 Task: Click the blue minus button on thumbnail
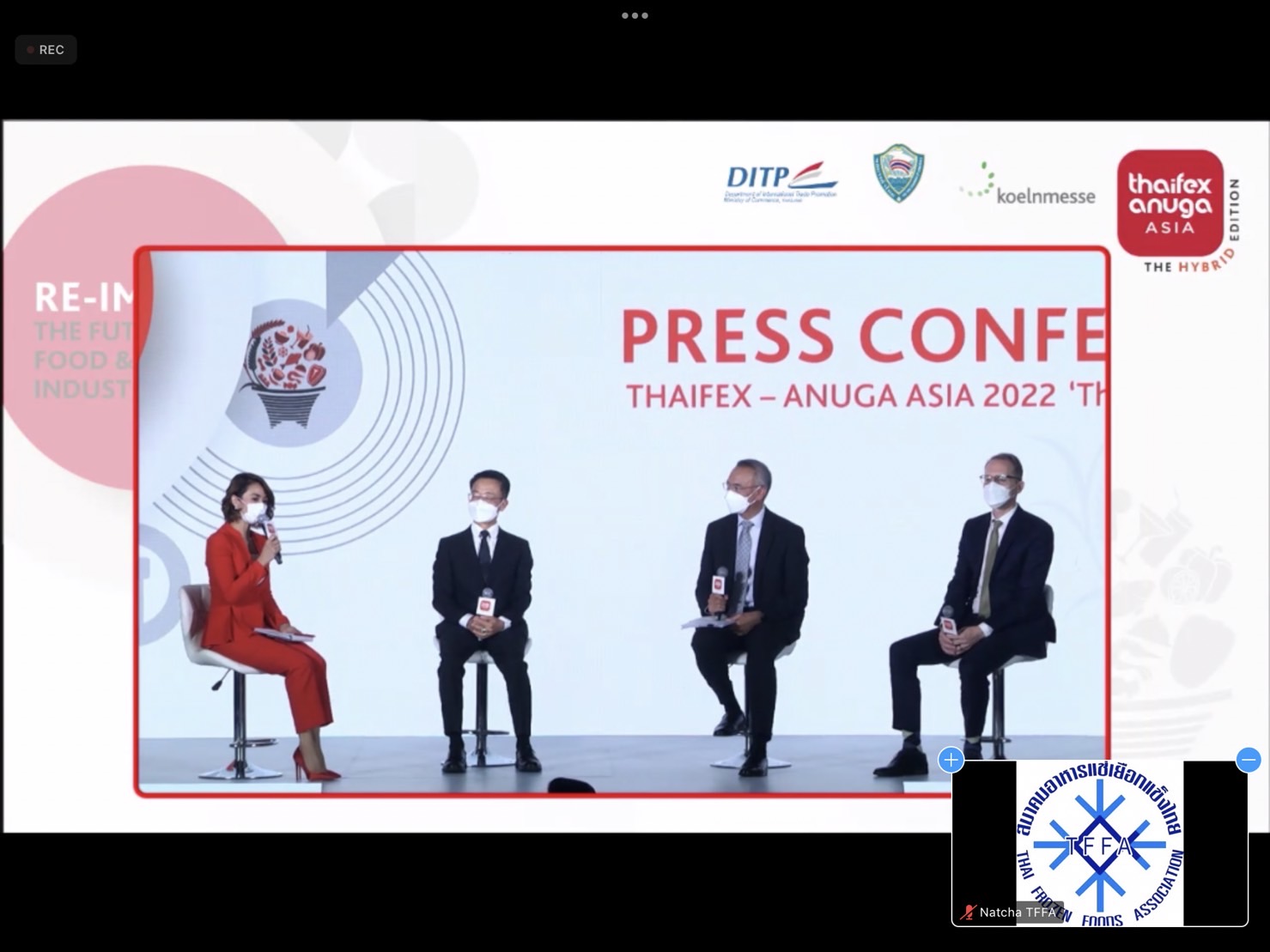click(x=1248, y=760)
